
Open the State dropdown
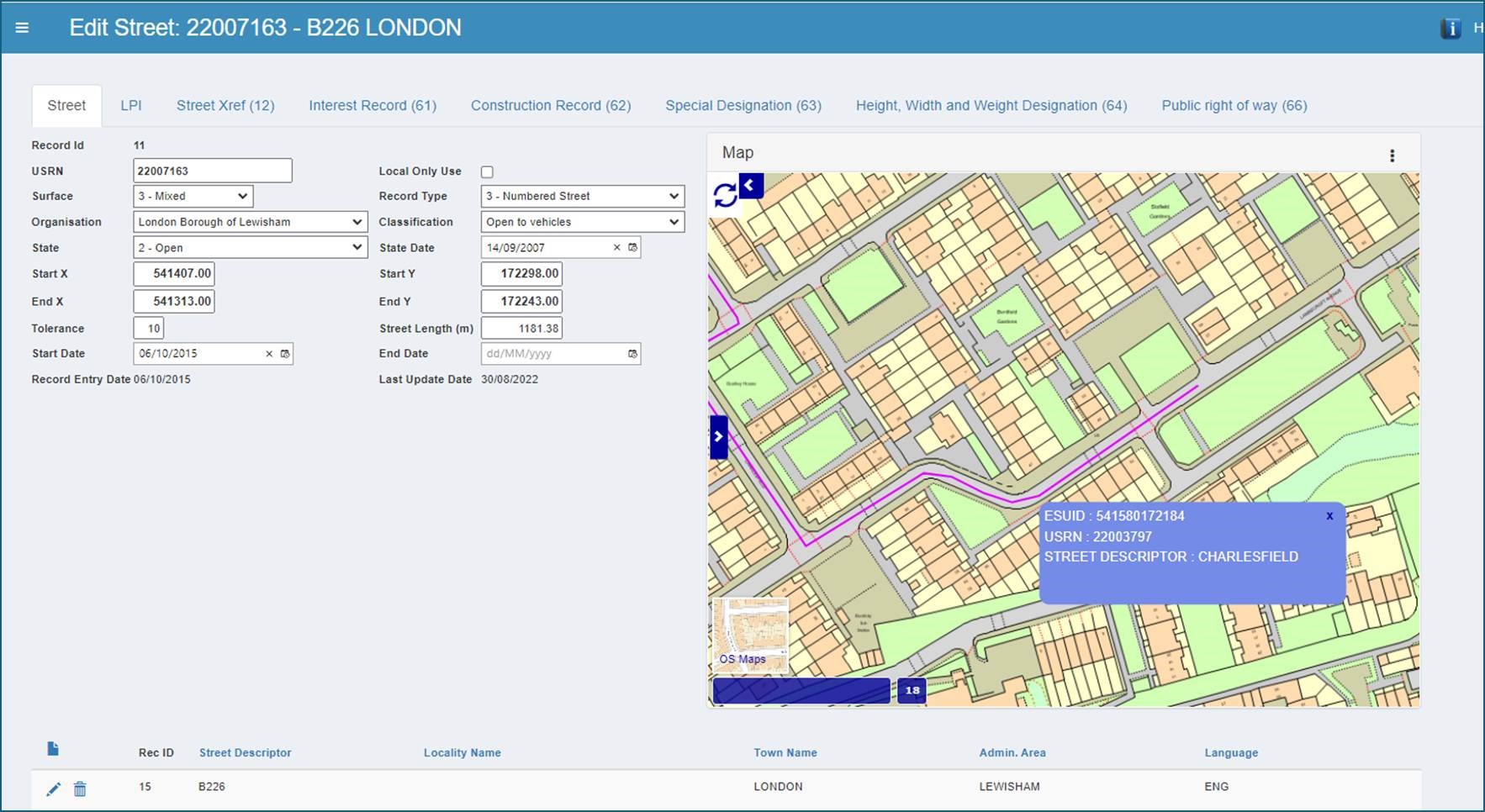(x=251, y=248)
